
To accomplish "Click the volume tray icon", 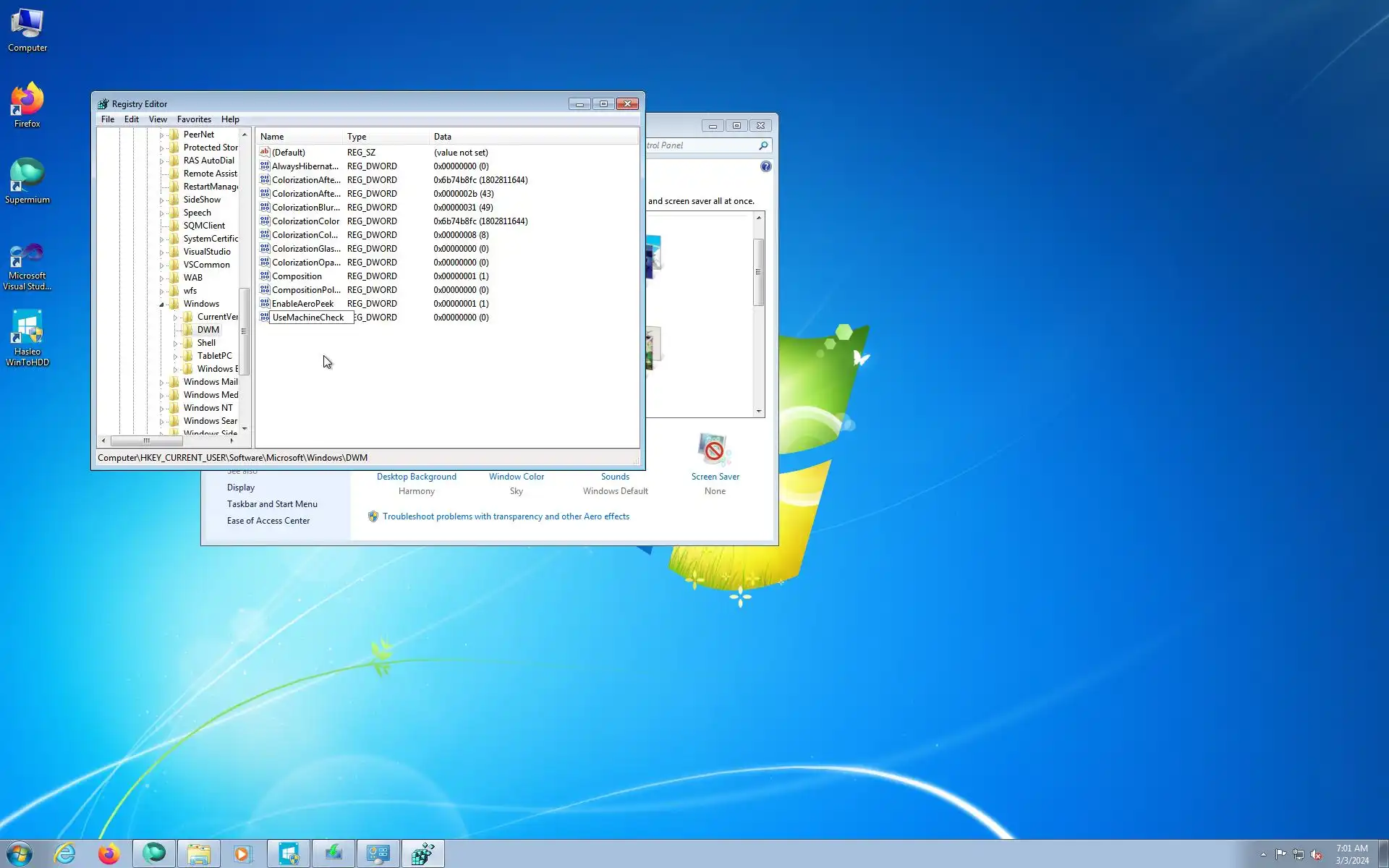I will [1316, 854].
